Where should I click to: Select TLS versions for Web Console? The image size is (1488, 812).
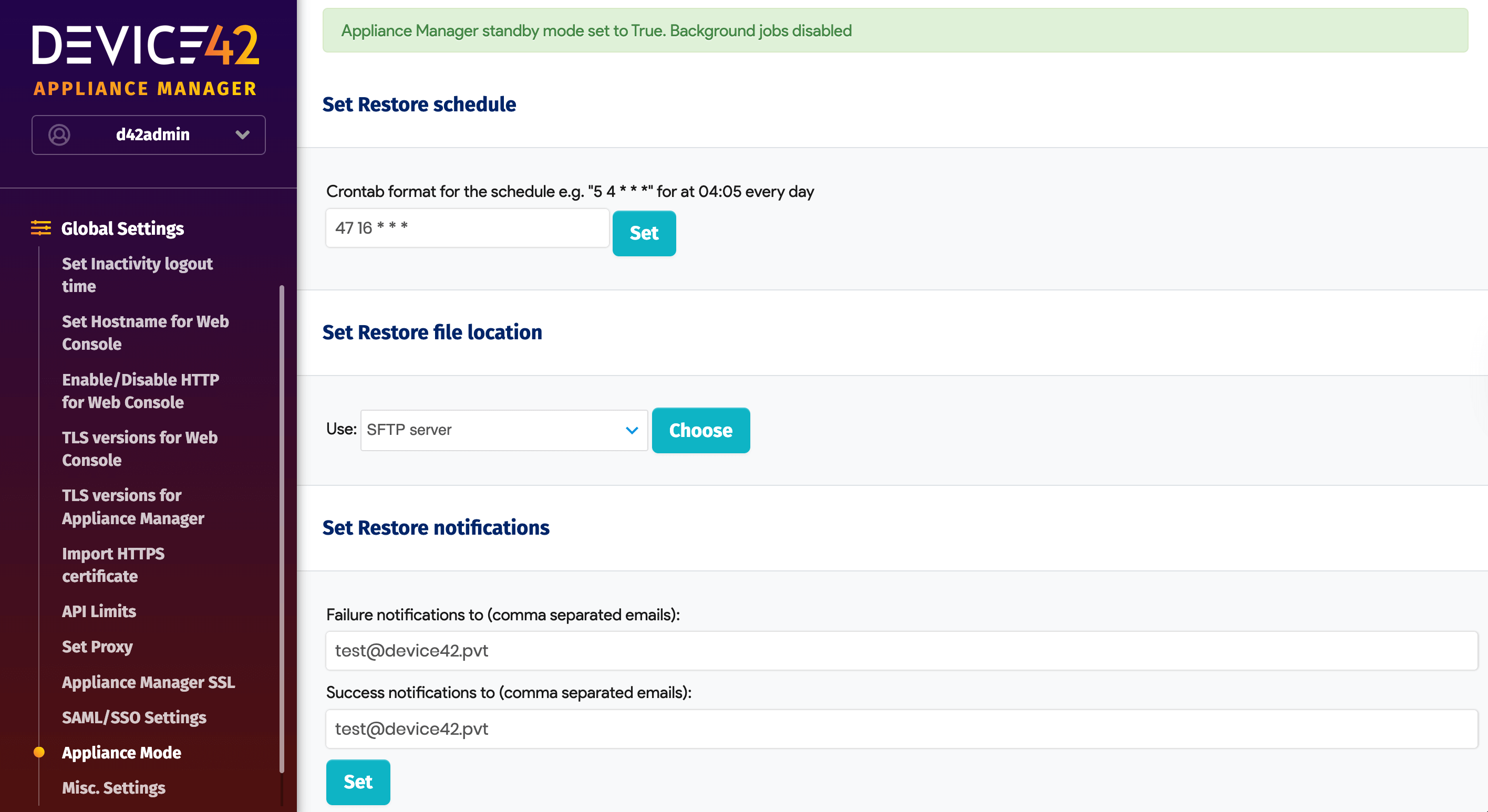139,449
